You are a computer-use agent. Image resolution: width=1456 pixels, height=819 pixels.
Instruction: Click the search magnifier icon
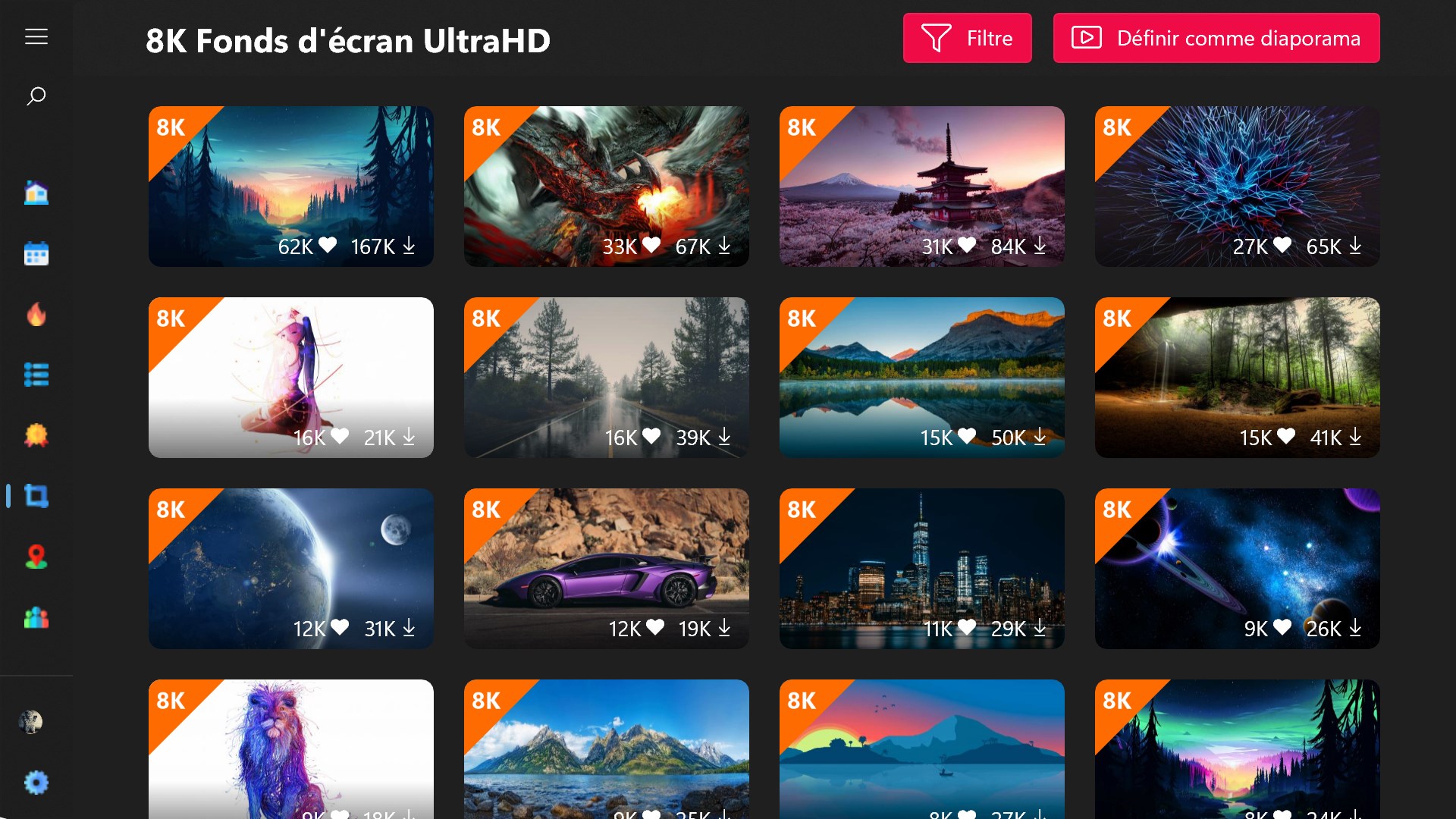(36, 96)
